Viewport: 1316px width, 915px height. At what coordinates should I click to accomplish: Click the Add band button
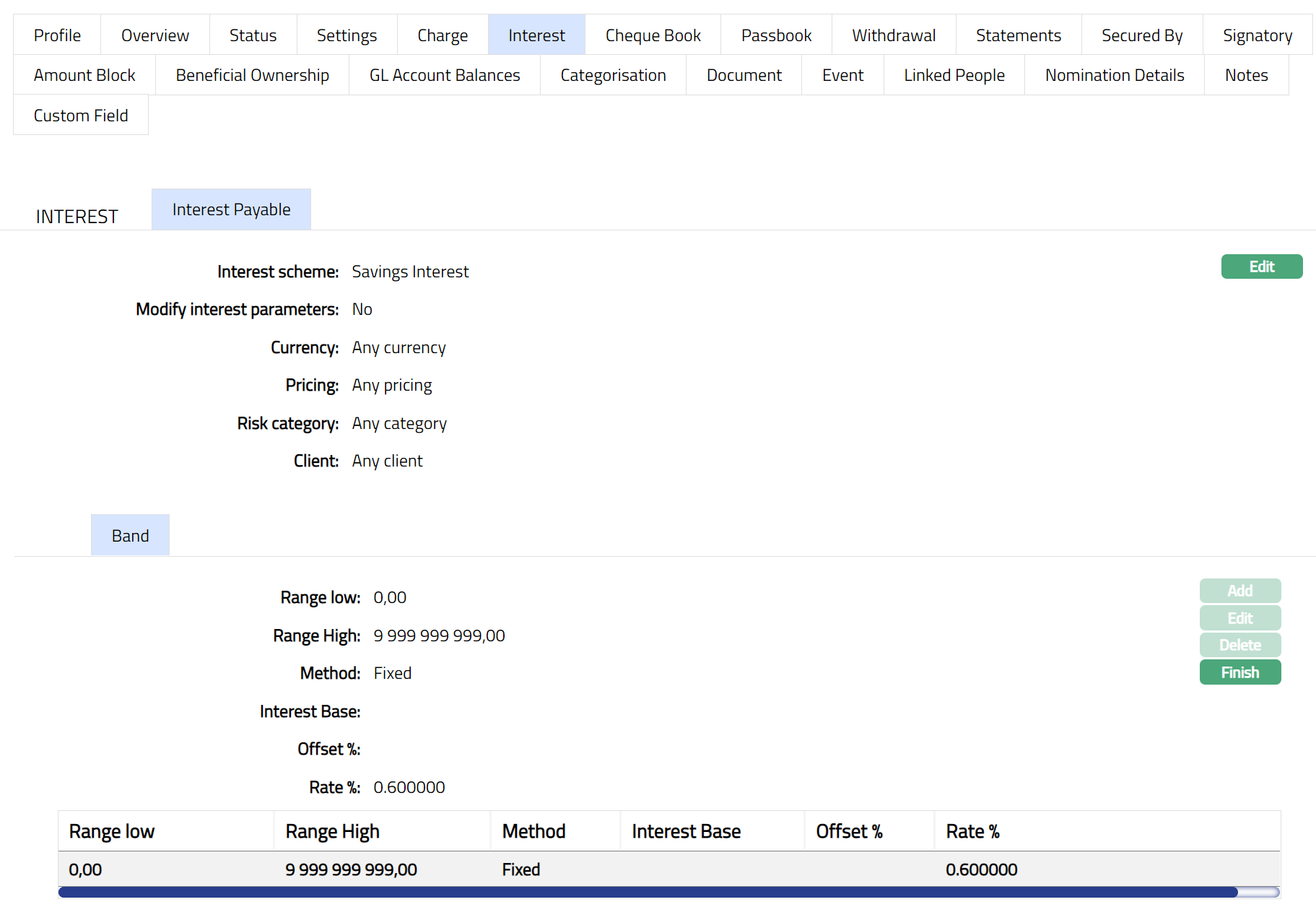(x=1239, y=591)
